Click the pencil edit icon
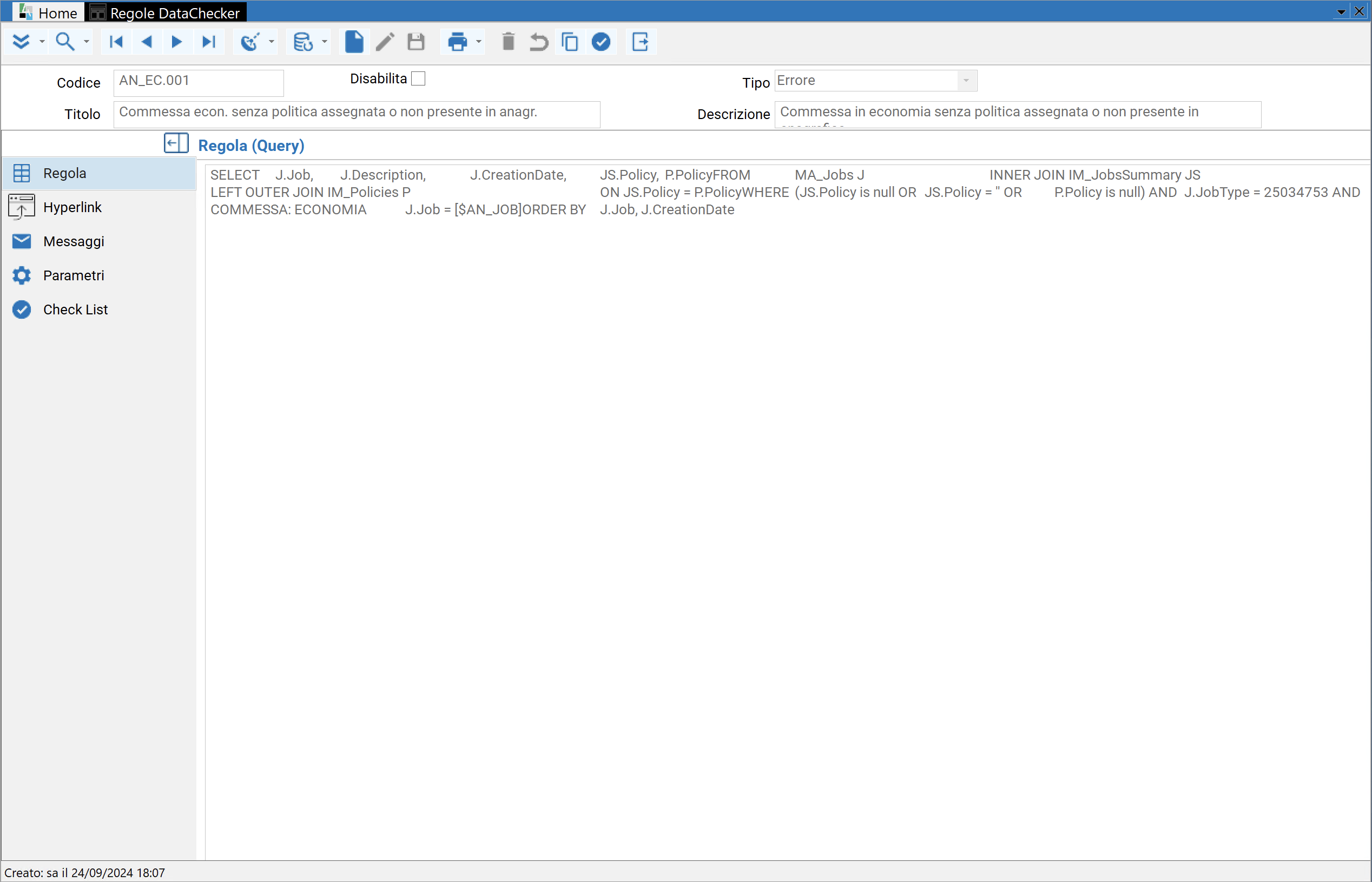This screenshot has width=1372, height=882. [x=385, y=42]
